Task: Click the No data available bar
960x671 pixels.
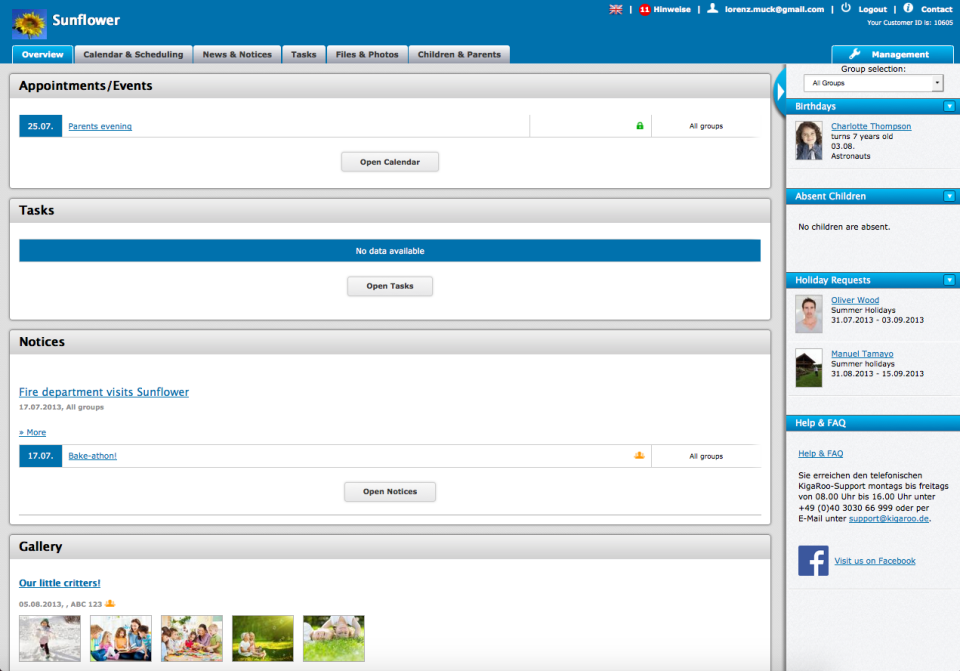Action: click(x=390, y=251)
